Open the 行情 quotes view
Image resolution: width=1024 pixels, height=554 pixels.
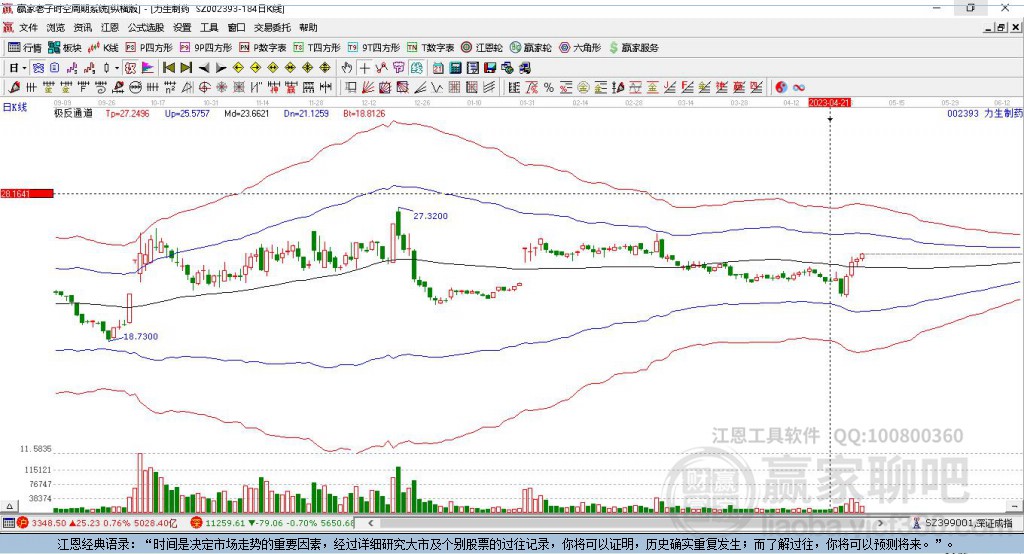[x=25, y=48]
